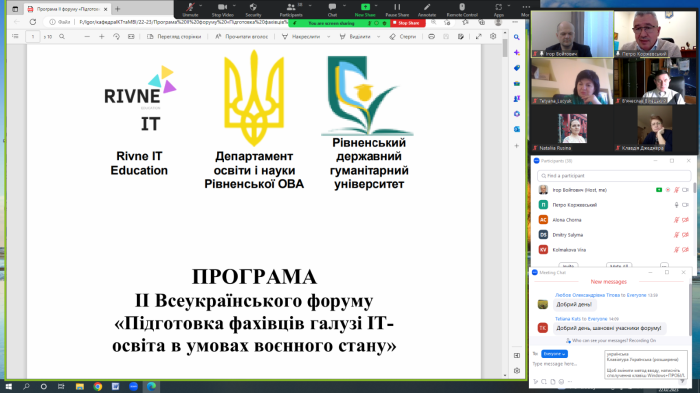This screenshot has height=393, width=700.
Task: Toggle the Participants panel from toolbar
Action: click(291, 9)
